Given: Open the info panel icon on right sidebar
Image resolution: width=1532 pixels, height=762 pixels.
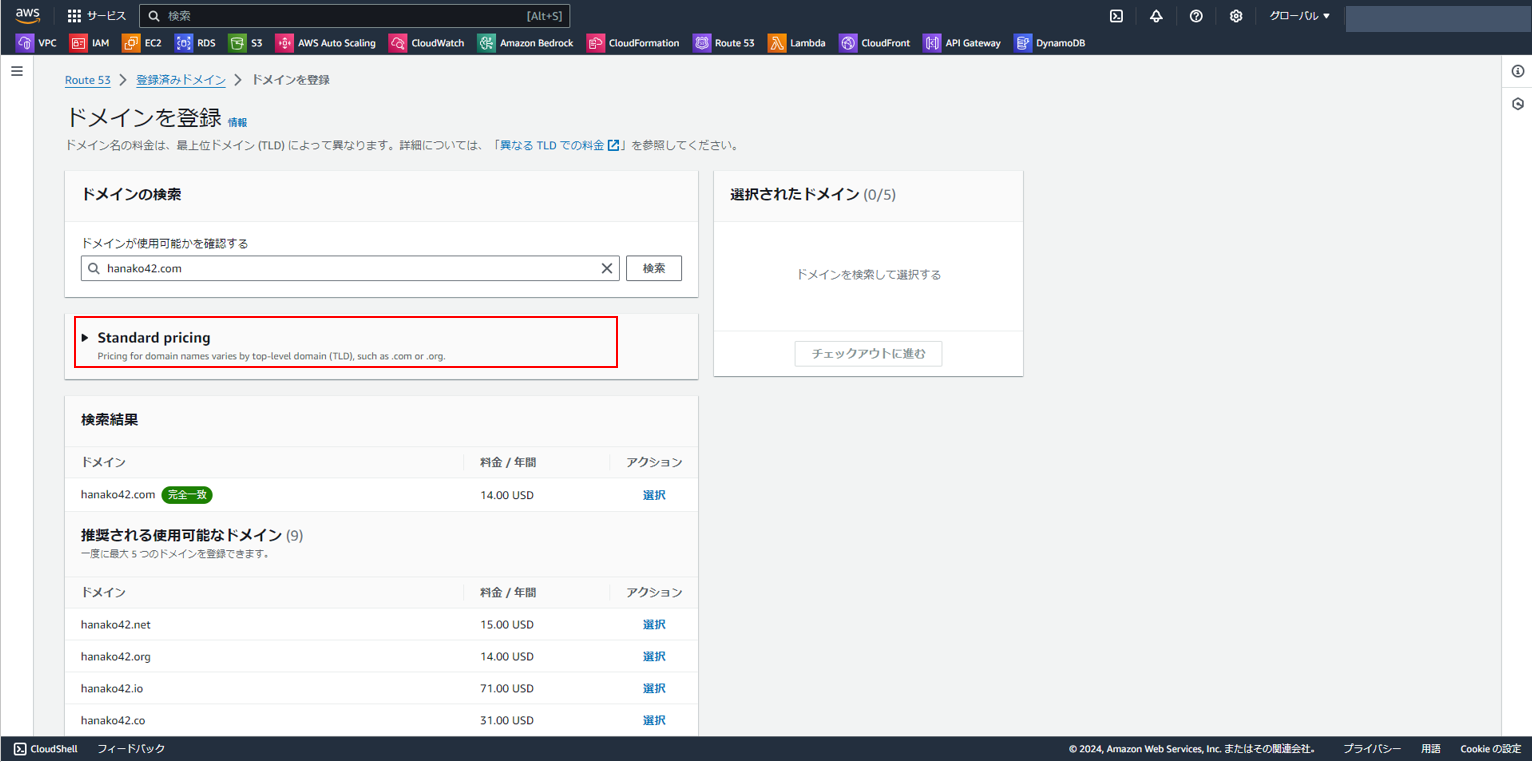Looking at the screenshot, I should pyautogui.click(x=1517, y=71).
